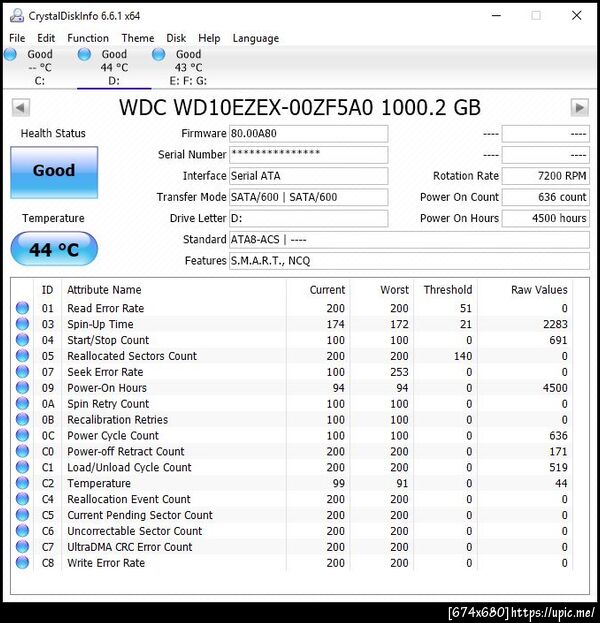Select the C: drive status orb
This screenshot has height=623, width=600.
pyautogui.click(x=10, y=54)
